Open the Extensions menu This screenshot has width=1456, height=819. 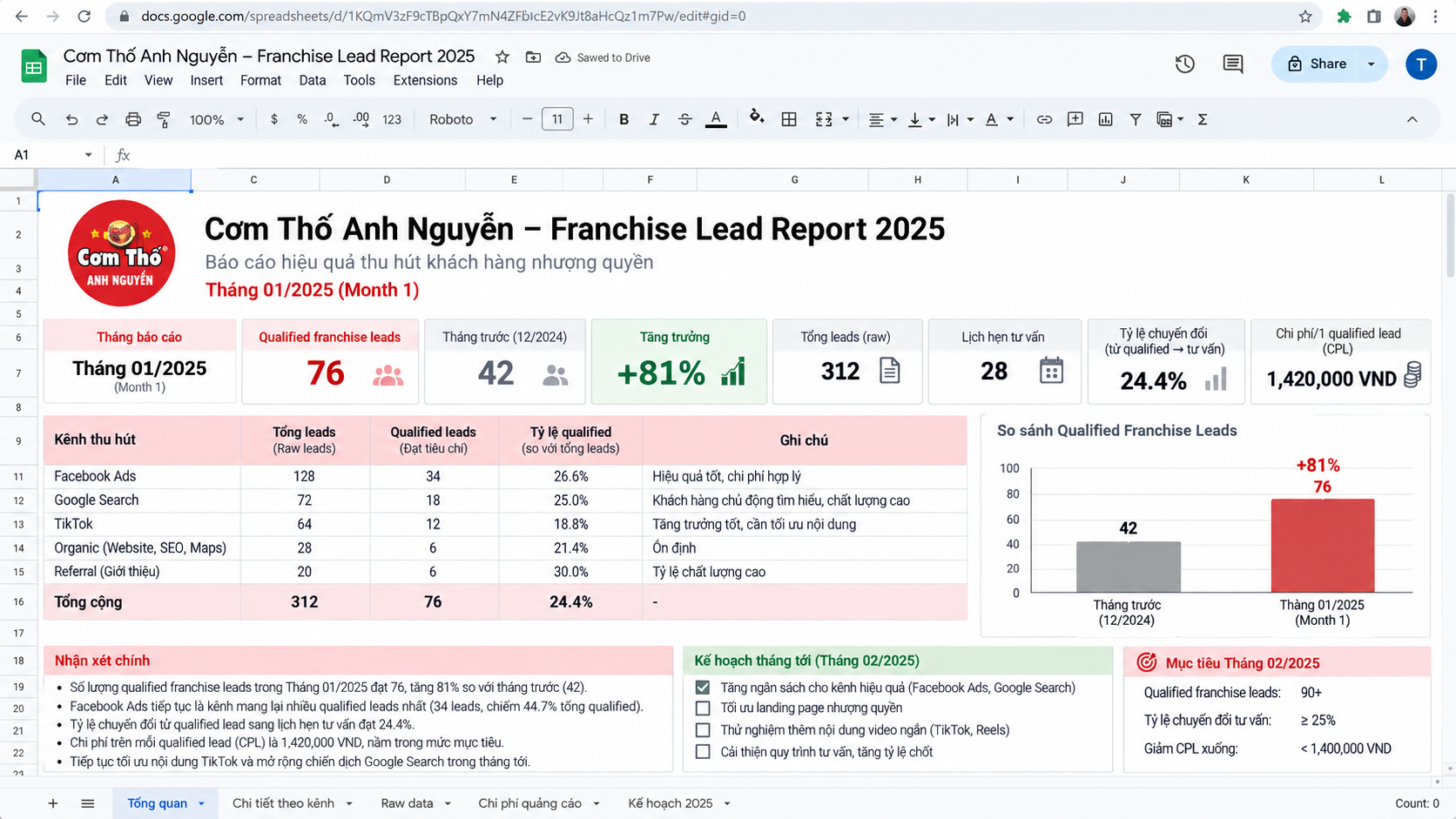[425, 80]
